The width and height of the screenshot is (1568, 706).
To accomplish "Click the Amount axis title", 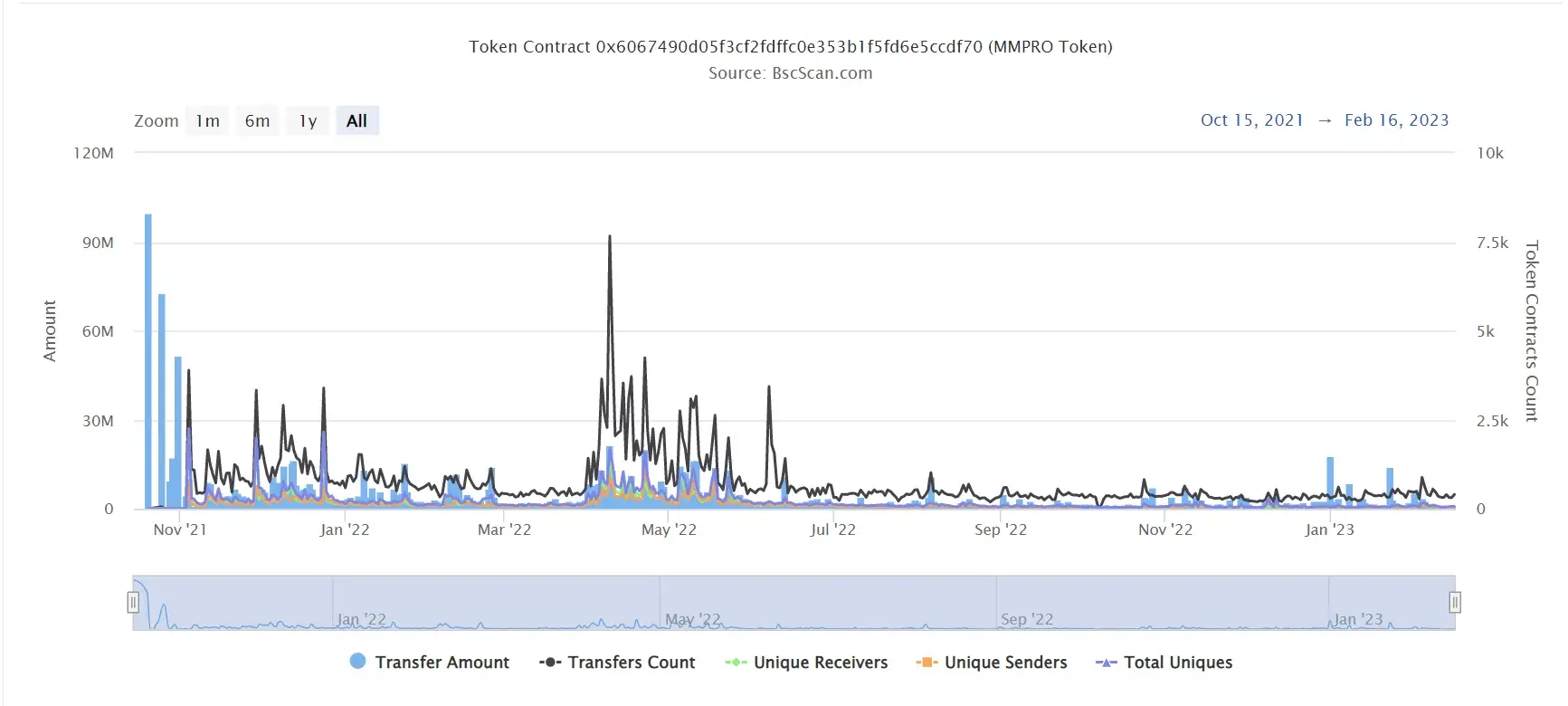I will coord(50,331).
